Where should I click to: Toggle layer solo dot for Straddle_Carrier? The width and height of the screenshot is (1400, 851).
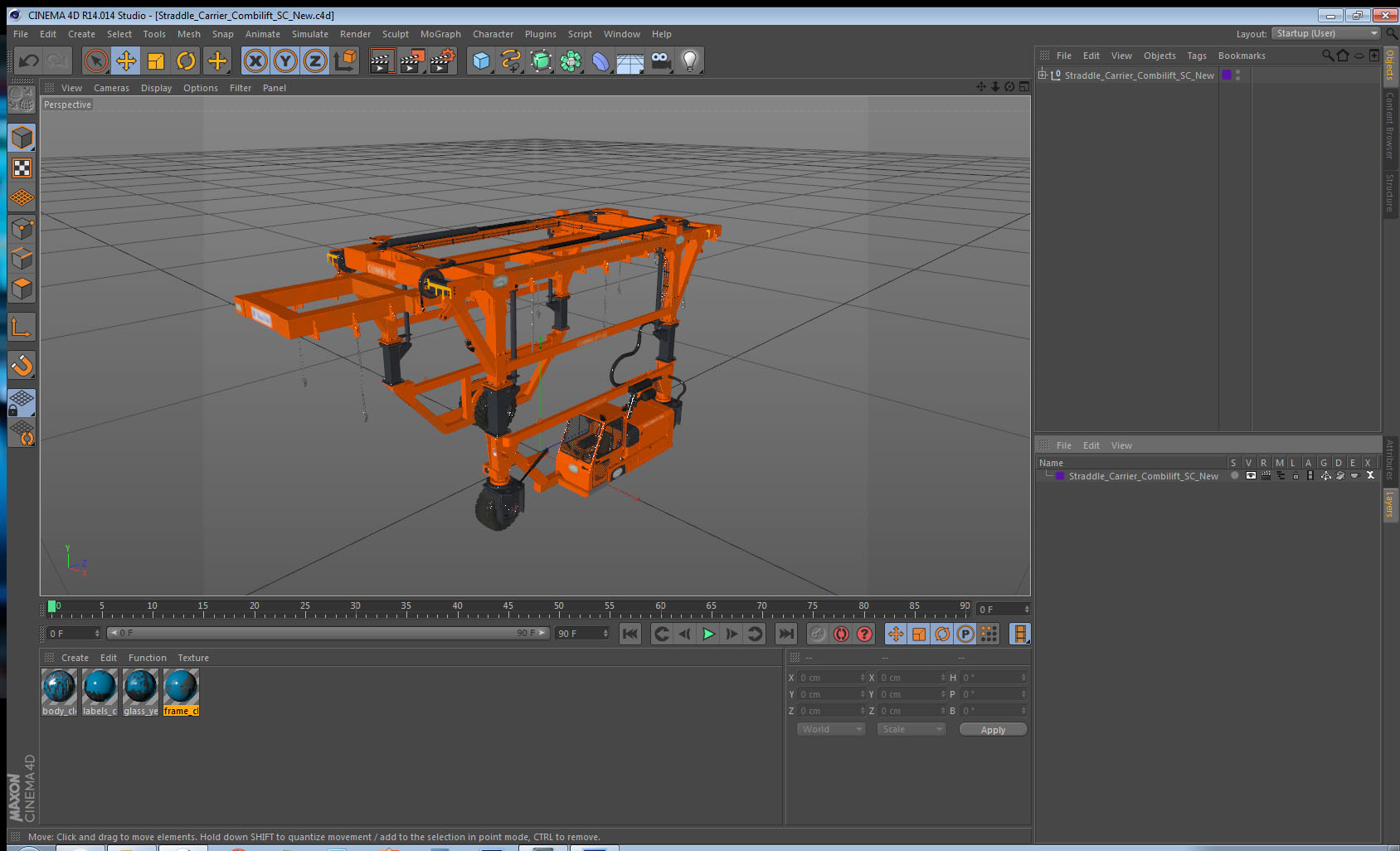pyautogui.click(x=1235, y=476)
